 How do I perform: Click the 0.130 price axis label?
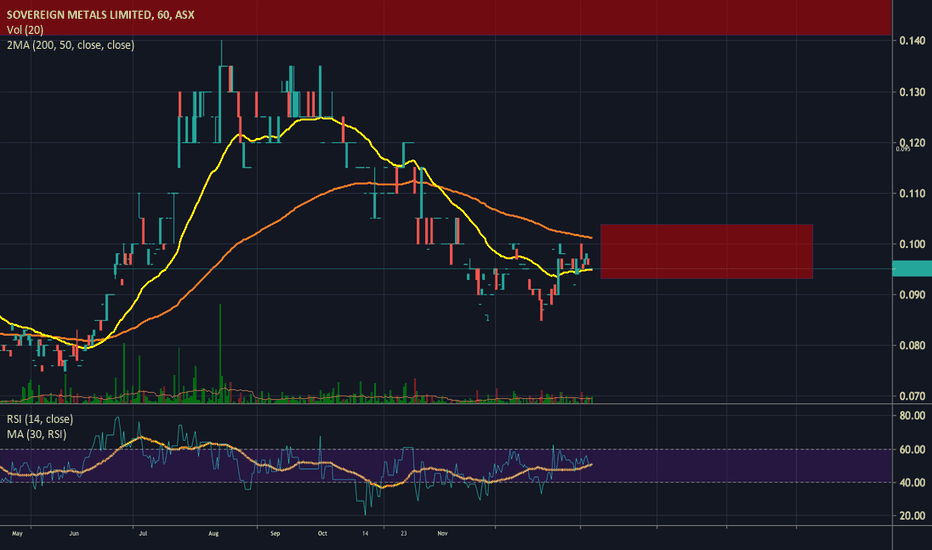tap(912, 92)
